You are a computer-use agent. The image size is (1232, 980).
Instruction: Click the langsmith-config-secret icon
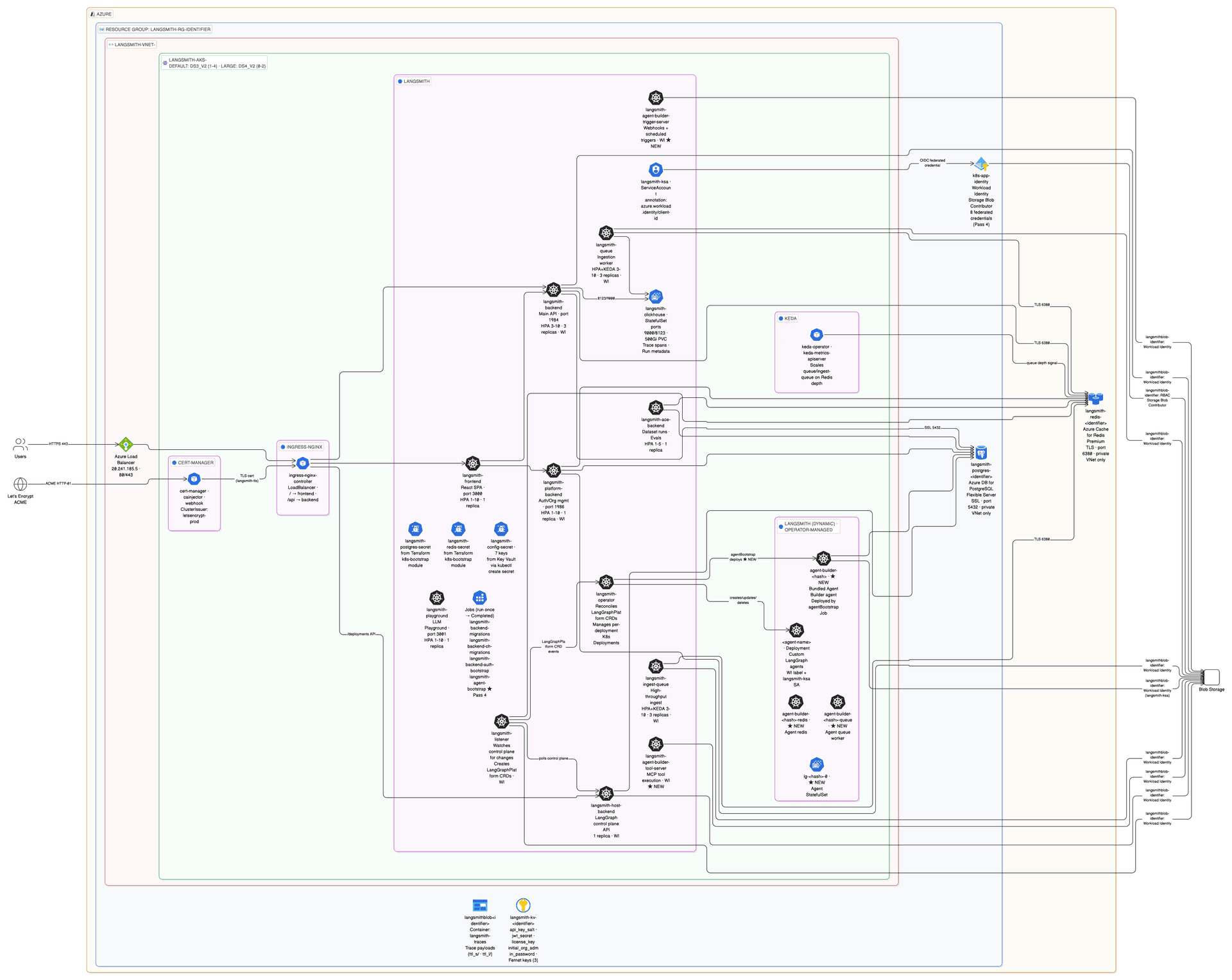[501, 529]
